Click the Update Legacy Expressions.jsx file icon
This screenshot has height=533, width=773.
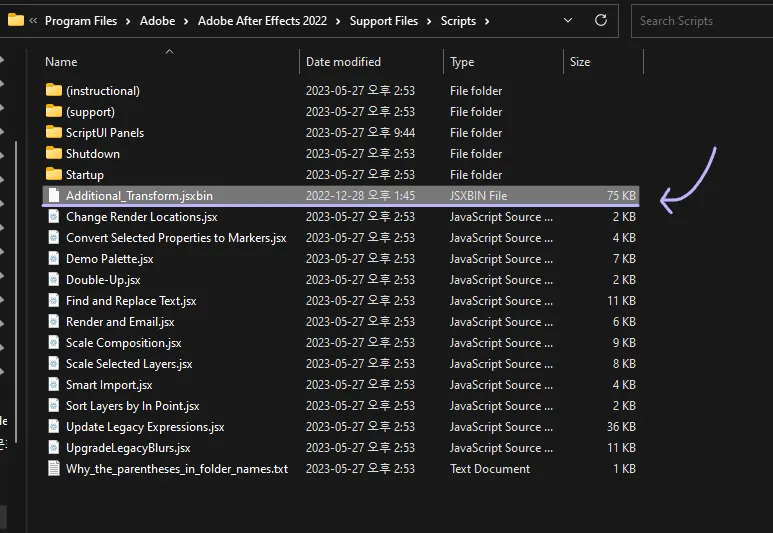pos(54,426)
